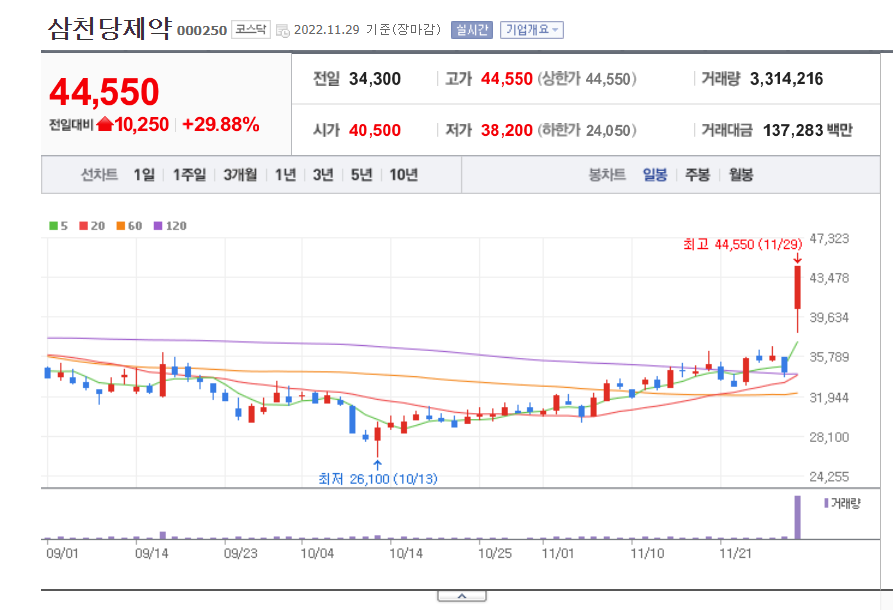
Task: Click the red 20-day moving average legend
Action: (x=92, y=226)
